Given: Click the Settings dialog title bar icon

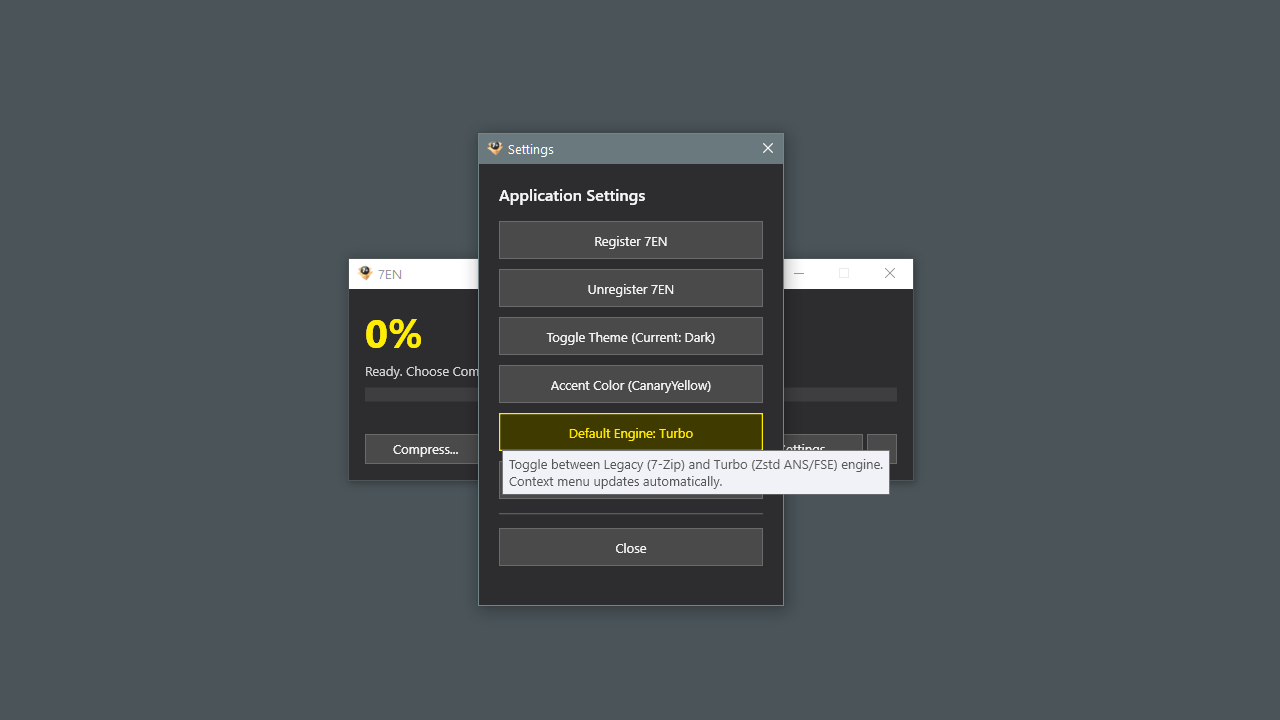Looking at the screenshot, I should [x=495, y=149].
